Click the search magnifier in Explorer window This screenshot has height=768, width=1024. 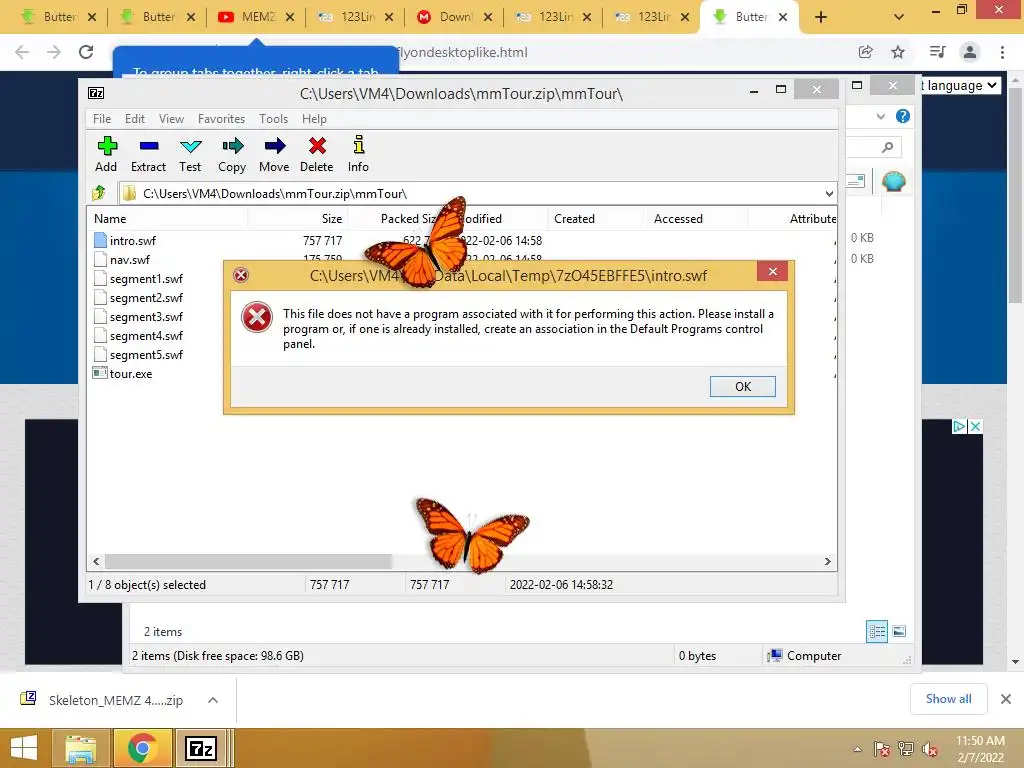tap(887, 147)
